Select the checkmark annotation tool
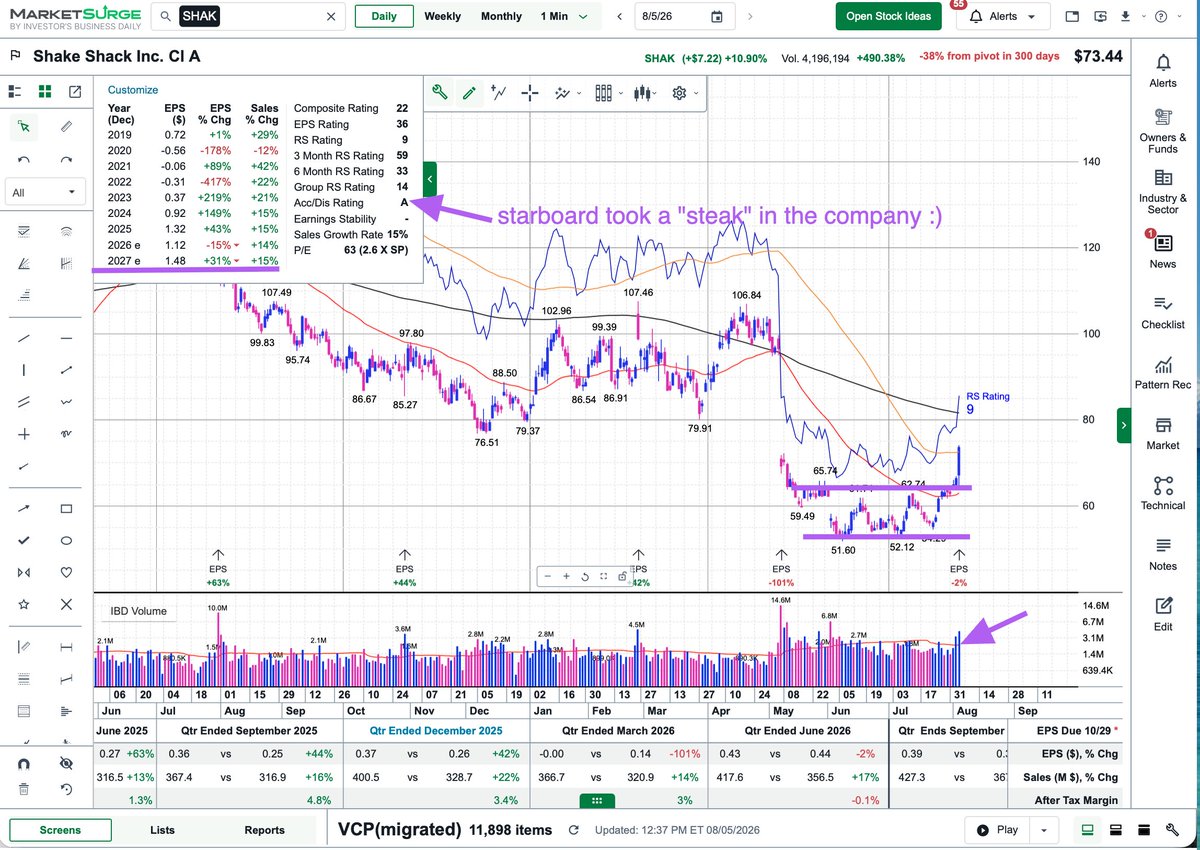This screenshot has width=1200, height=850. tap(24, 540)
